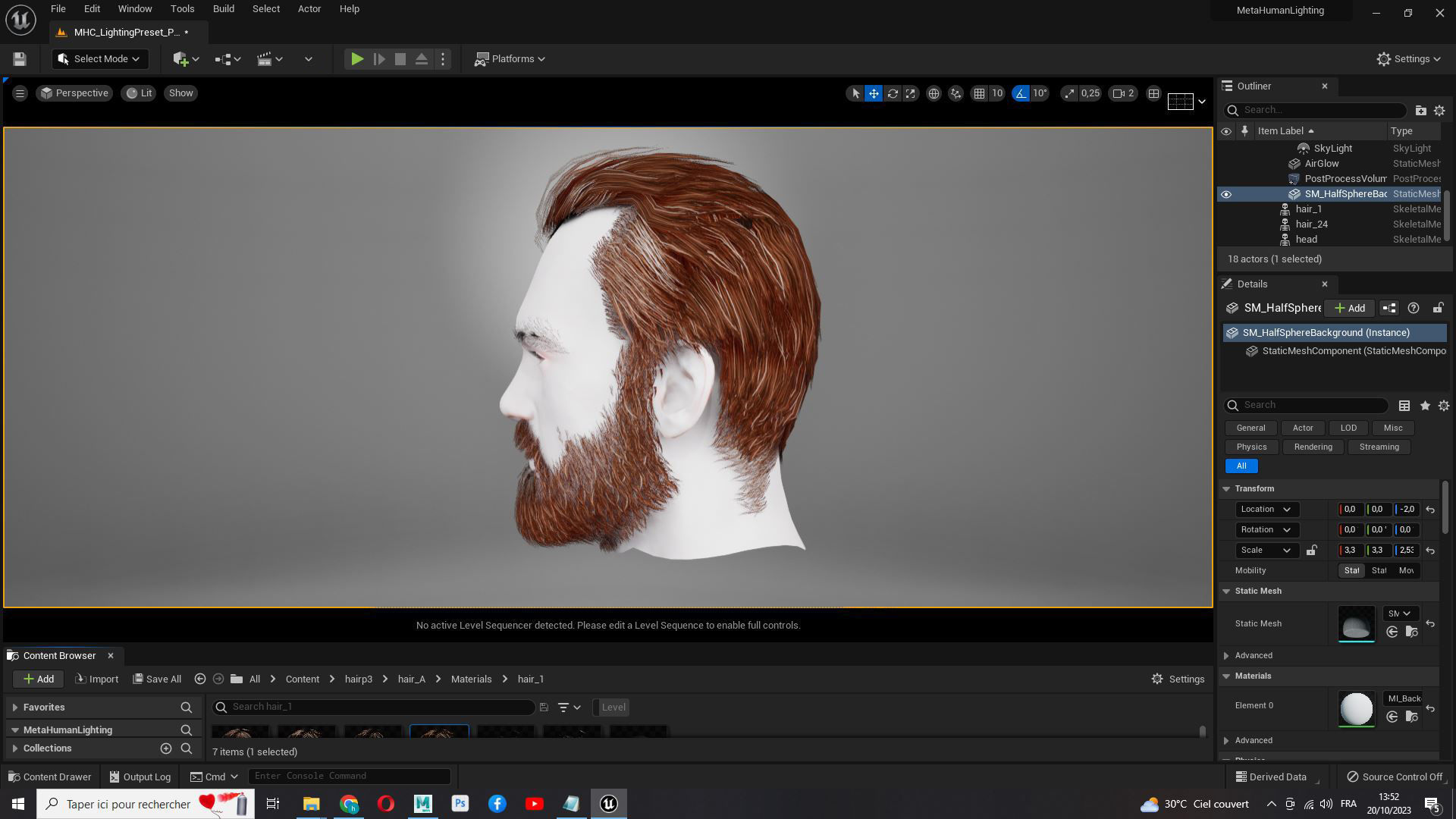Viewport: 1456px width, 819px height.
Task: Open the viewport layout grid icon
Action: pos(1153,93)
